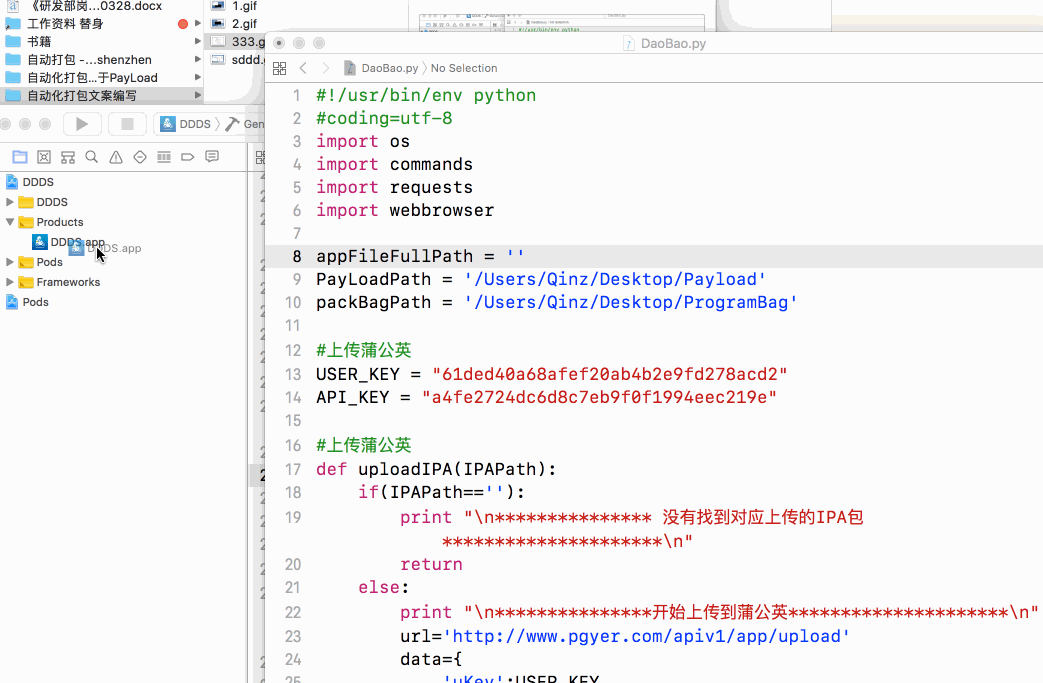Open related items grid in DaoBao.py editor
This screenshot has width=1043, height=683.
click(279, 68)
